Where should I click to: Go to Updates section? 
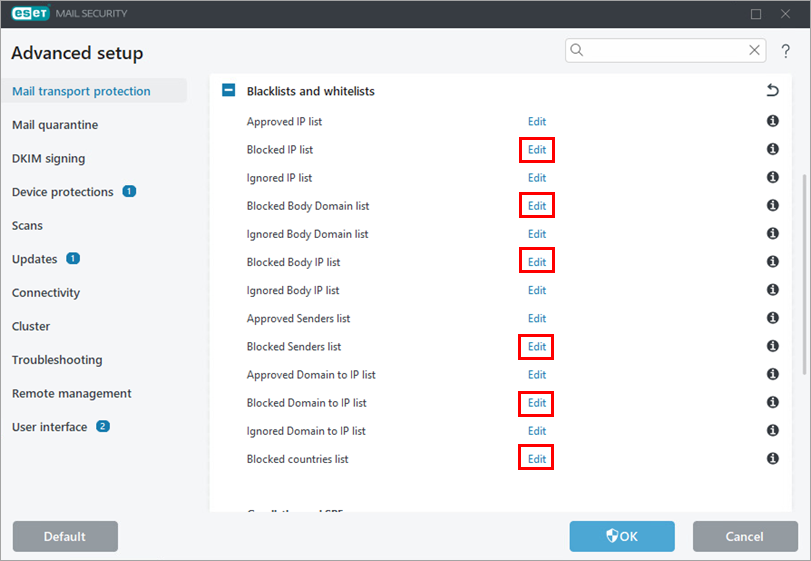coord(35,259)
